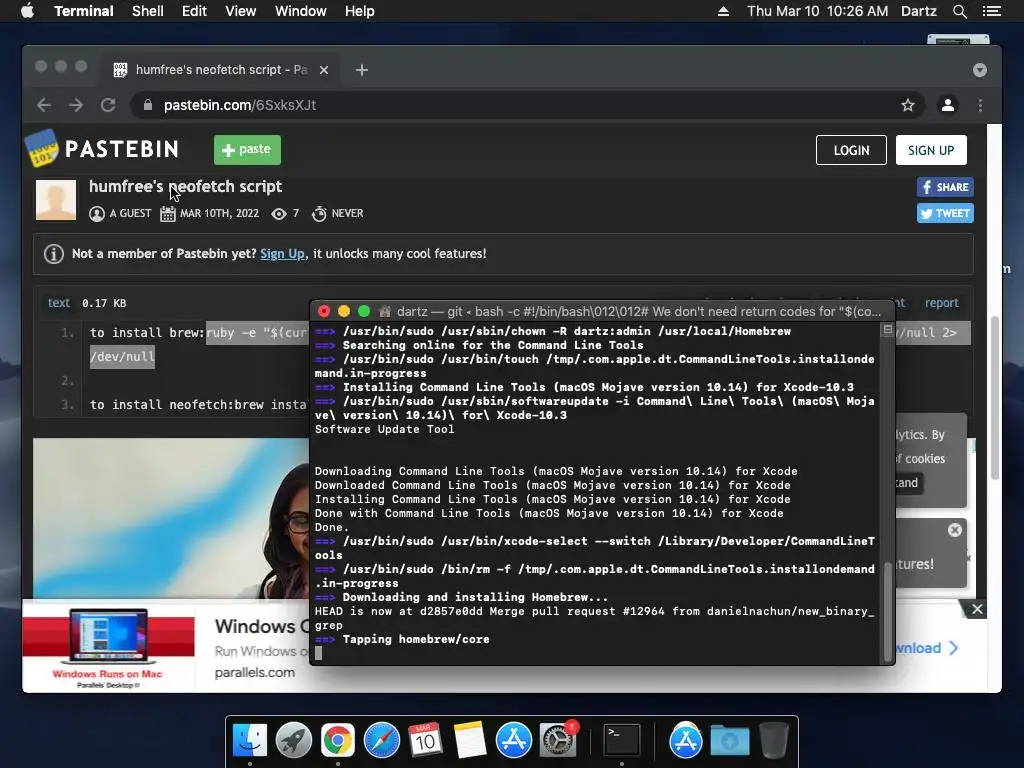Click the SIGN UP button

pos(931,150)
